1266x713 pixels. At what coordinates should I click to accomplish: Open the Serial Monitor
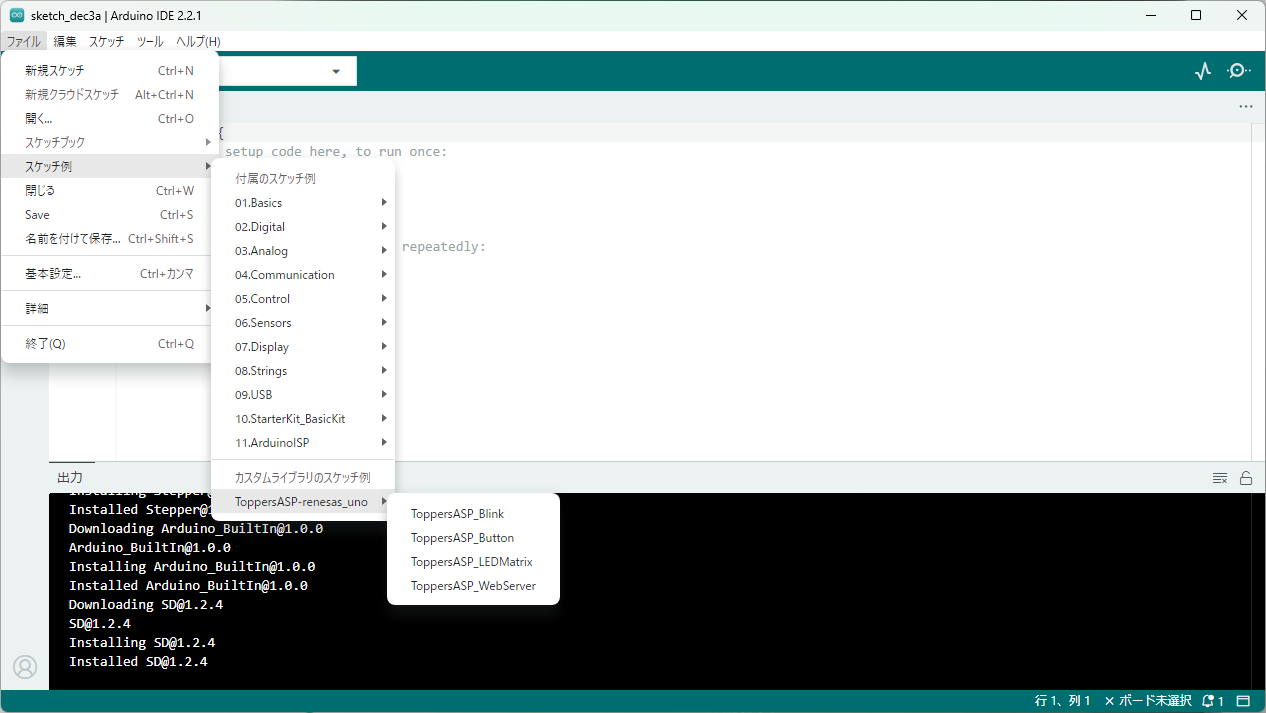click(x=1237, y=70)
